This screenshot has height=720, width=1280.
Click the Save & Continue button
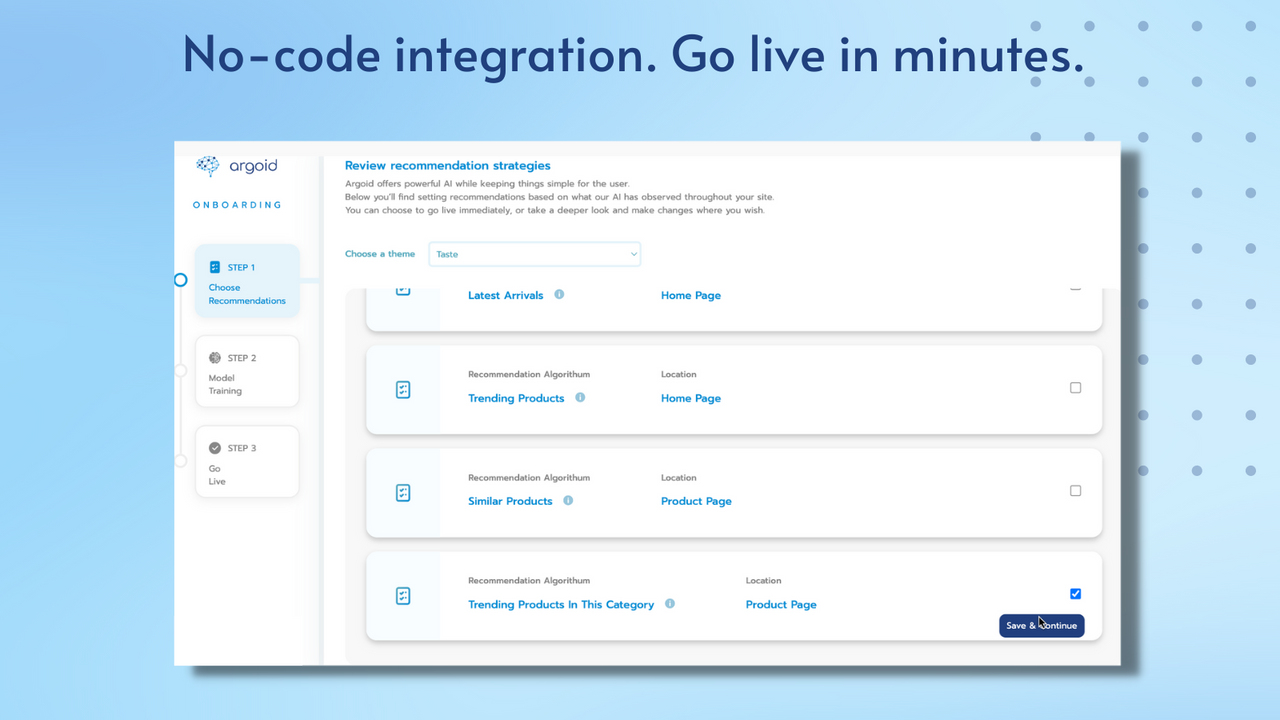[x=1041, y=625]
